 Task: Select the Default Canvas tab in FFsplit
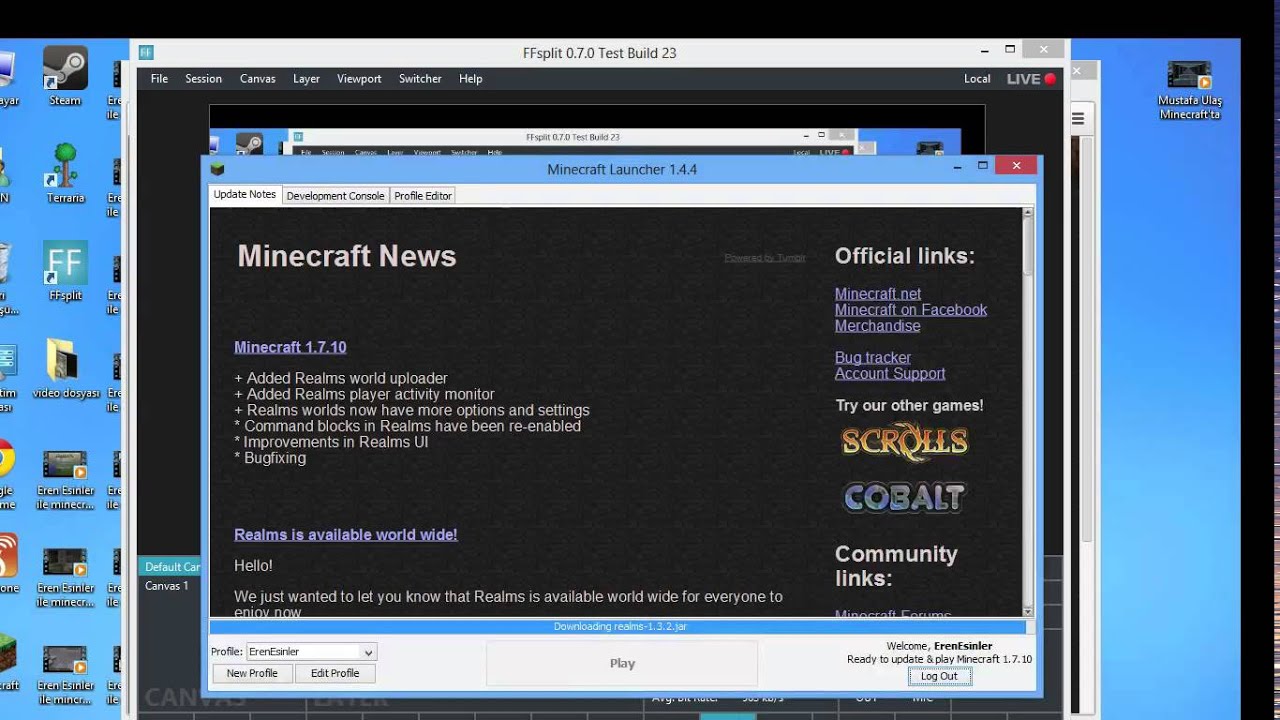point(171,567)
